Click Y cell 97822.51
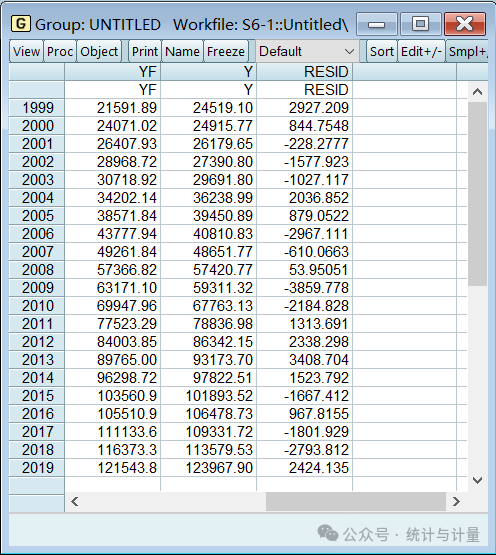The height and width of the screenshot is (555, 496). 209,378
